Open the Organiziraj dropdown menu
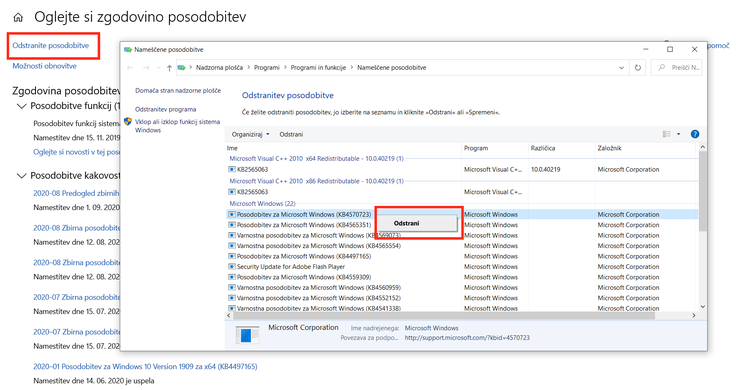Viewport: 736px width, 390px height. 251,134
